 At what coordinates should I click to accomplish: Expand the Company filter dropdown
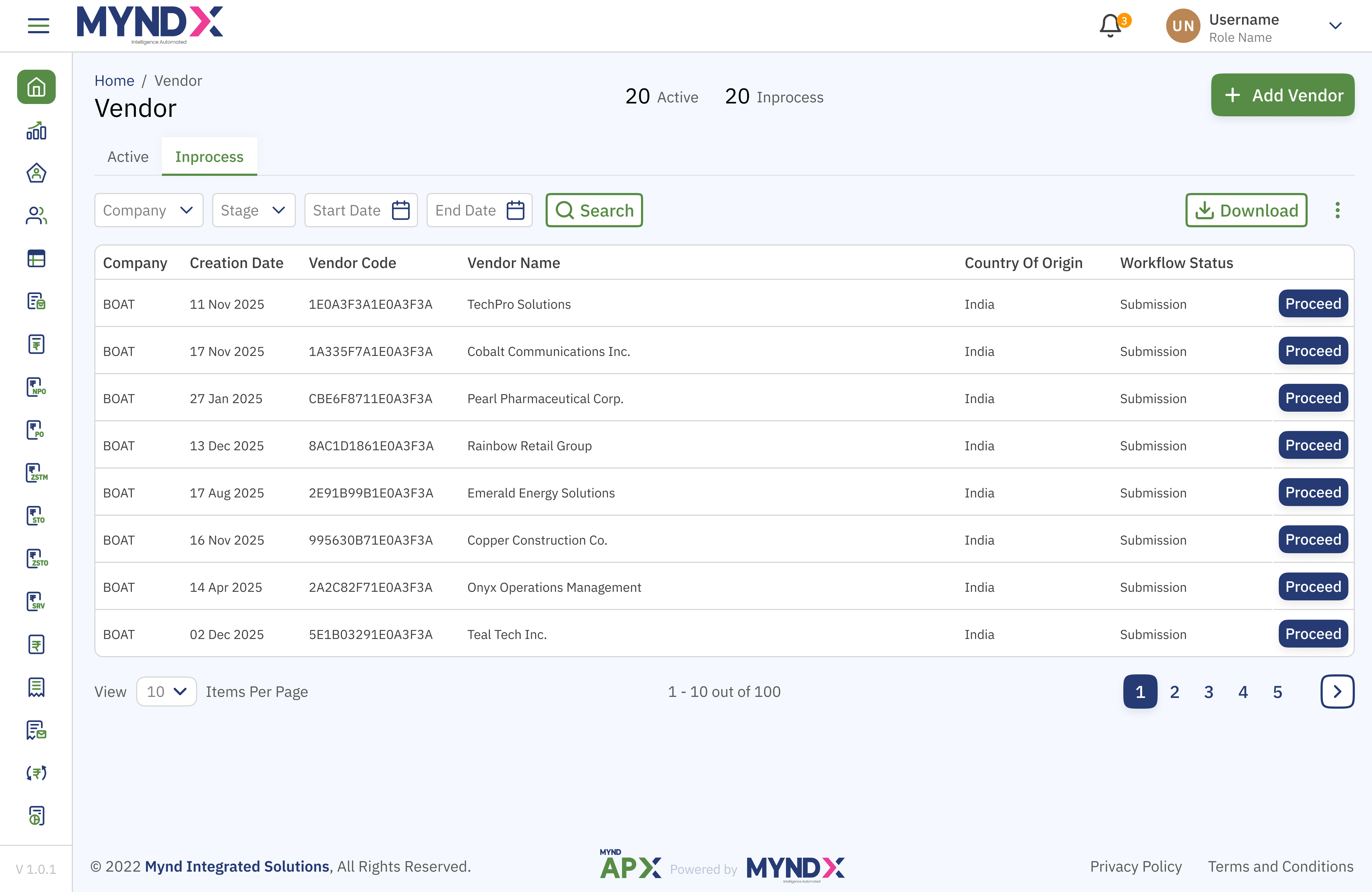pyautogui.click(x=149, y=210)
